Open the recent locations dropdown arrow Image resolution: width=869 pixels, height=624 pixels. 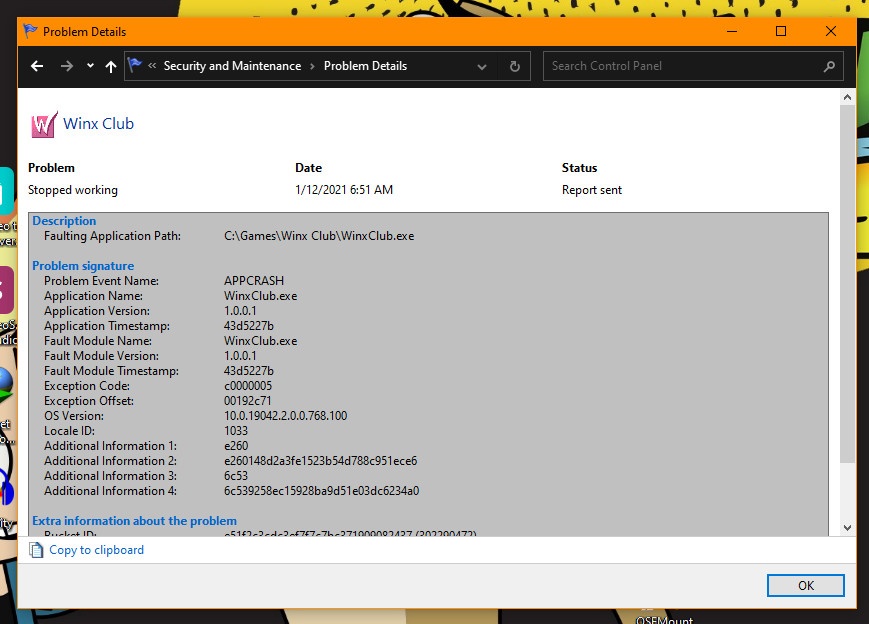click(x=90, y=66)
